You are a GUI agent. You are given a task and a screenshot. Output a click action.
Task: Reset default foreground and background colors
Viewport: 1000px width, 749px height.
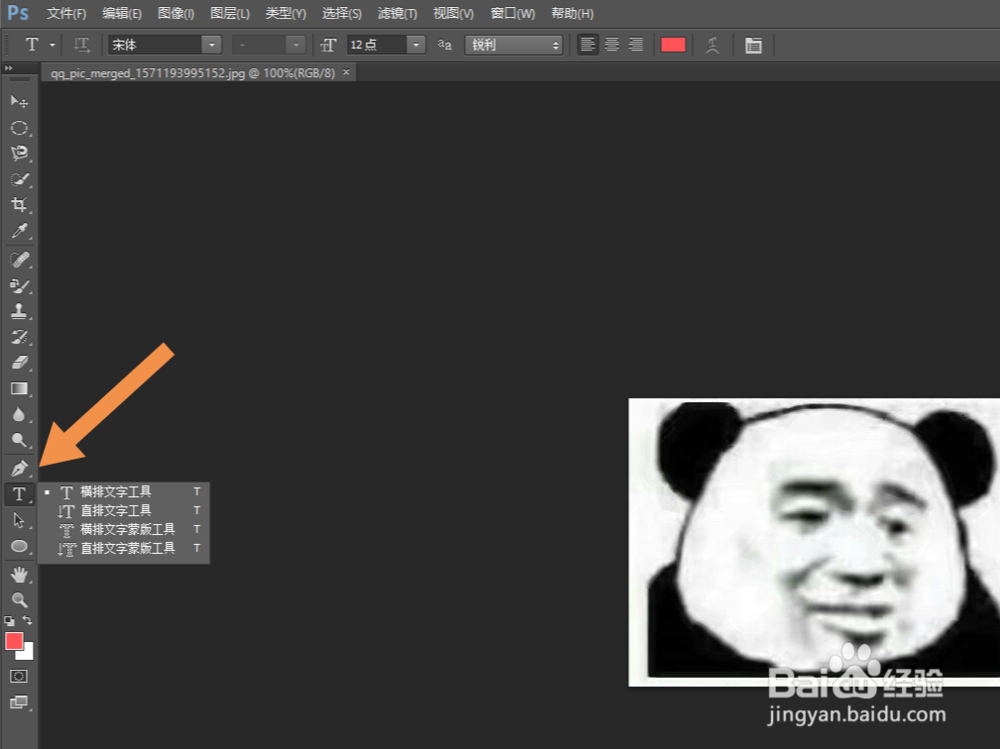click(10, 620)
